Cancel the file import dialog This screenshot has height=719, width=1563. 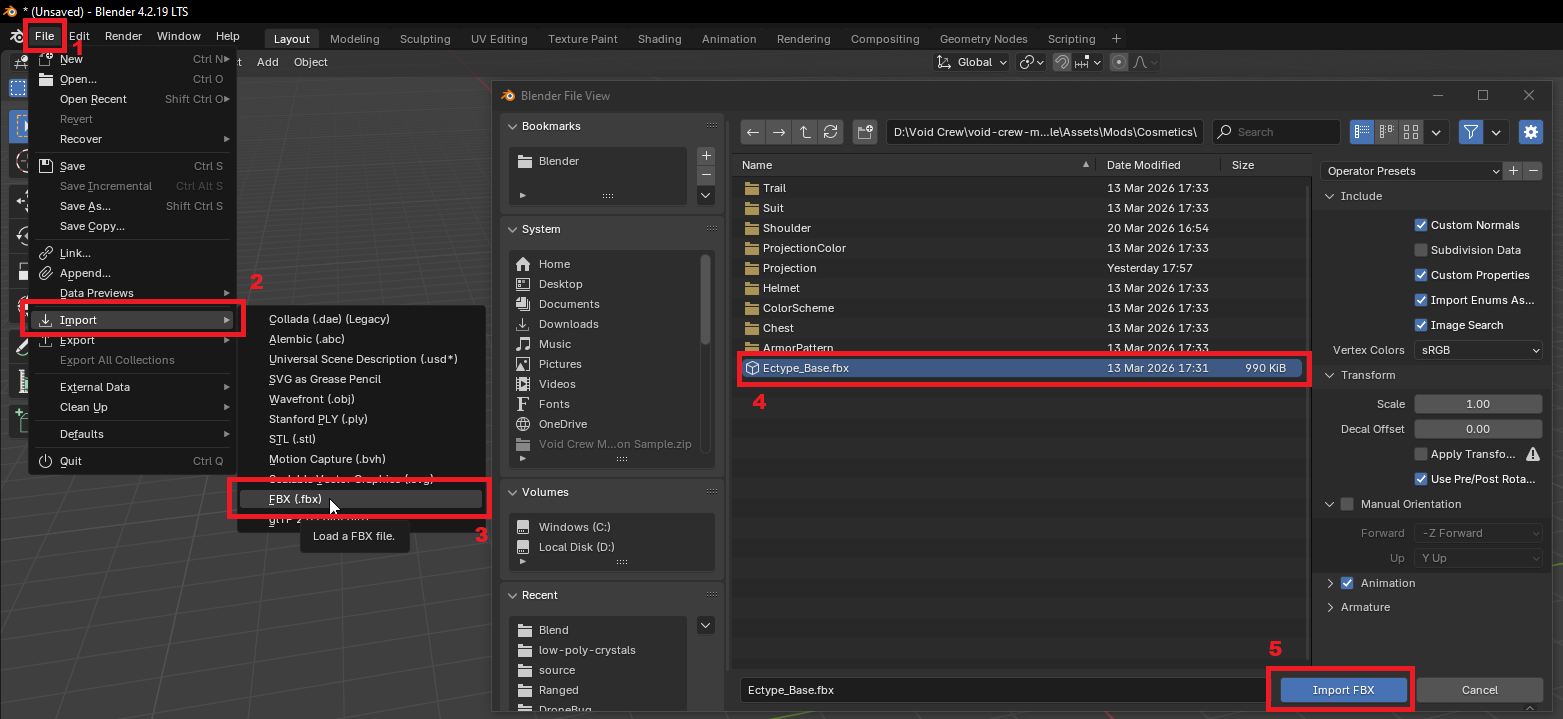(1479, 690)
